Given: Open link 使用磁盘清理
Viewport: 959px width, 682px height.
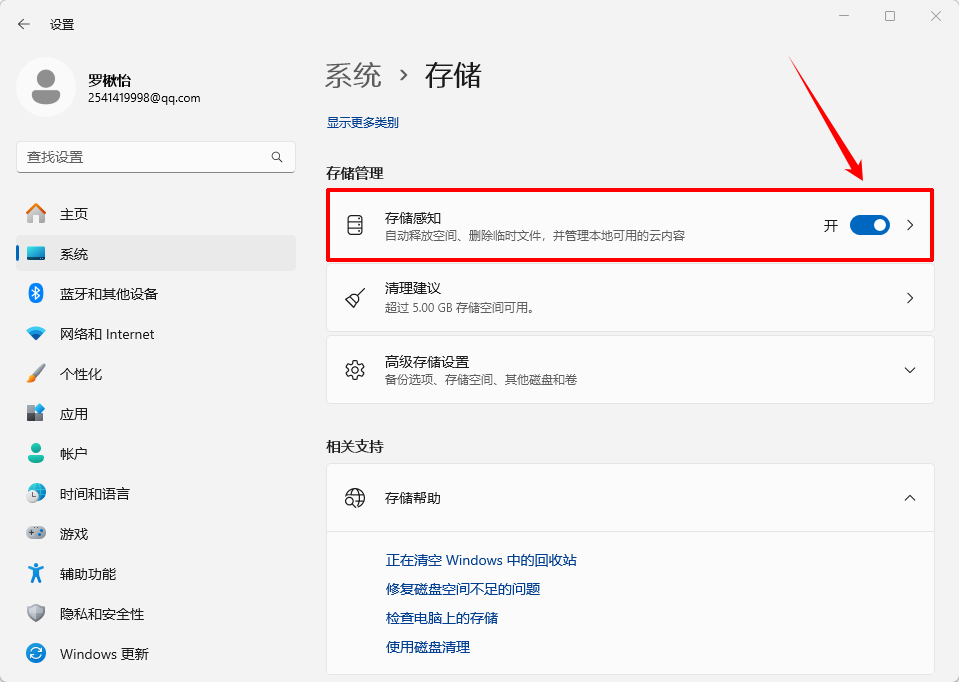Looking at the screenshot, I should tap(428, 647).
